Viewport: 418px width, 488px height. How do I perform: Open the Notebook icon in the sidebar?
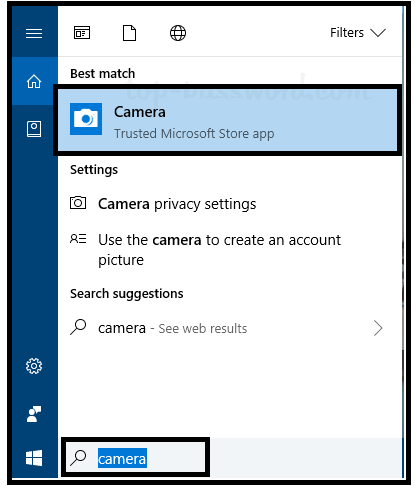(34, 129)
